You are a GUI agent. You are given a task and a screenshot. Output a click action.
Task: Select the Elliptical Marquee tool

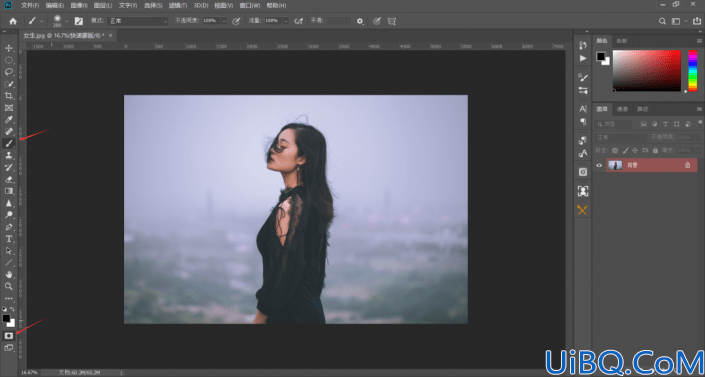coord(9,60)
